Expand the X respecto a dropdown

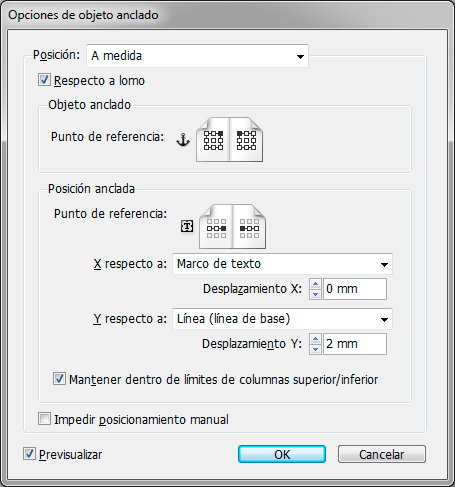tap(282, 264)
